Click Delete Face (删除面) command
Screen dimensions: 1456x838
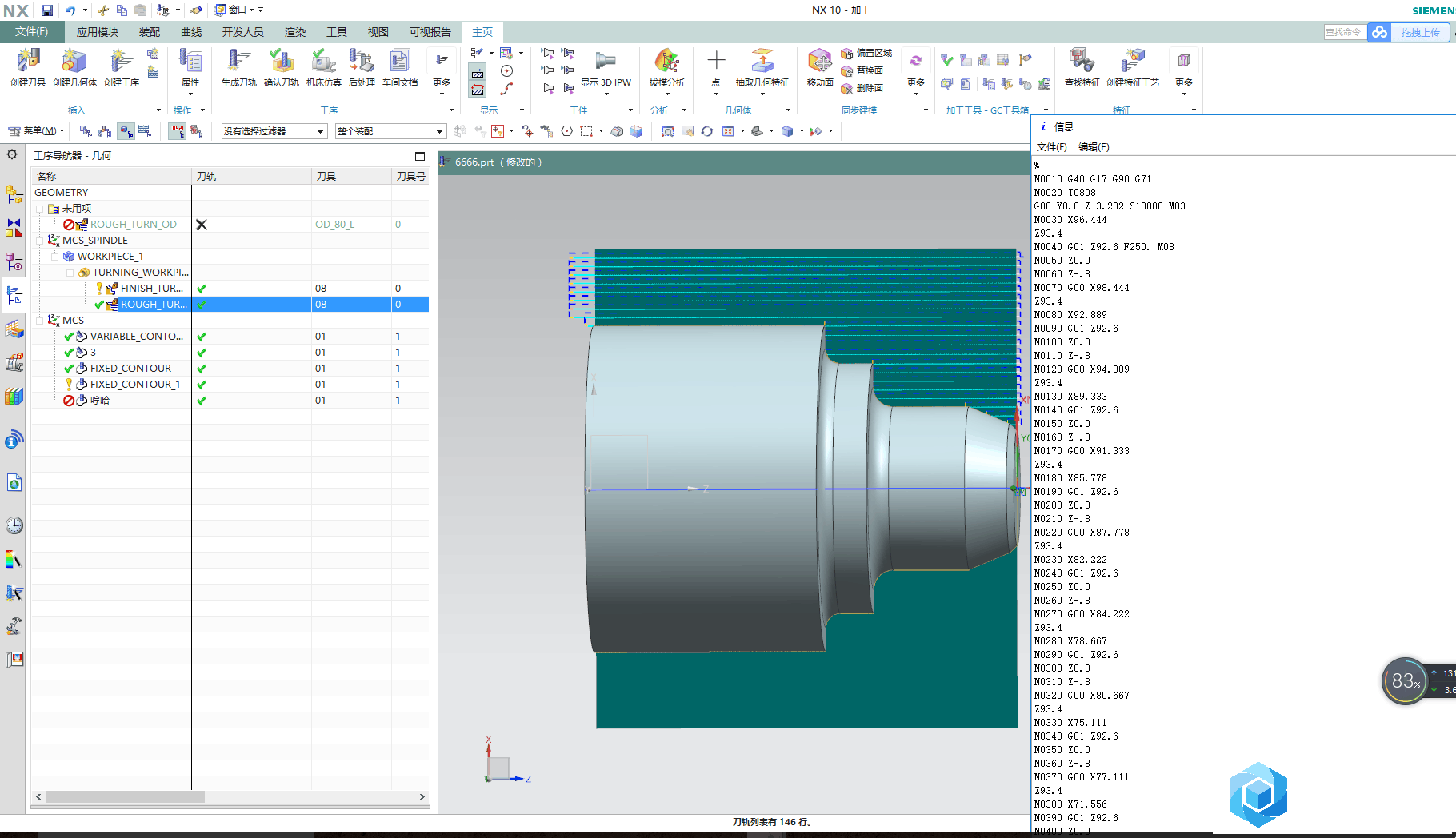862,88
